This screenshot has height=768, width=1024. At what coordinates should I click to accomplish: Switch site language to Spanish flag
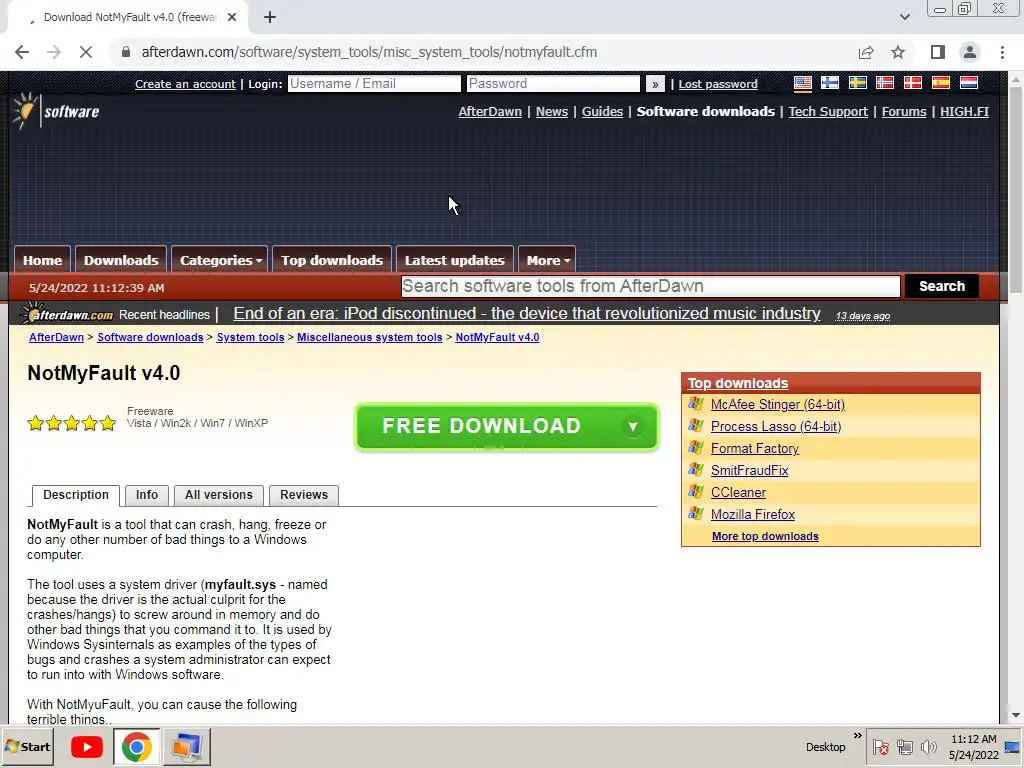click(x=940, y=83)
